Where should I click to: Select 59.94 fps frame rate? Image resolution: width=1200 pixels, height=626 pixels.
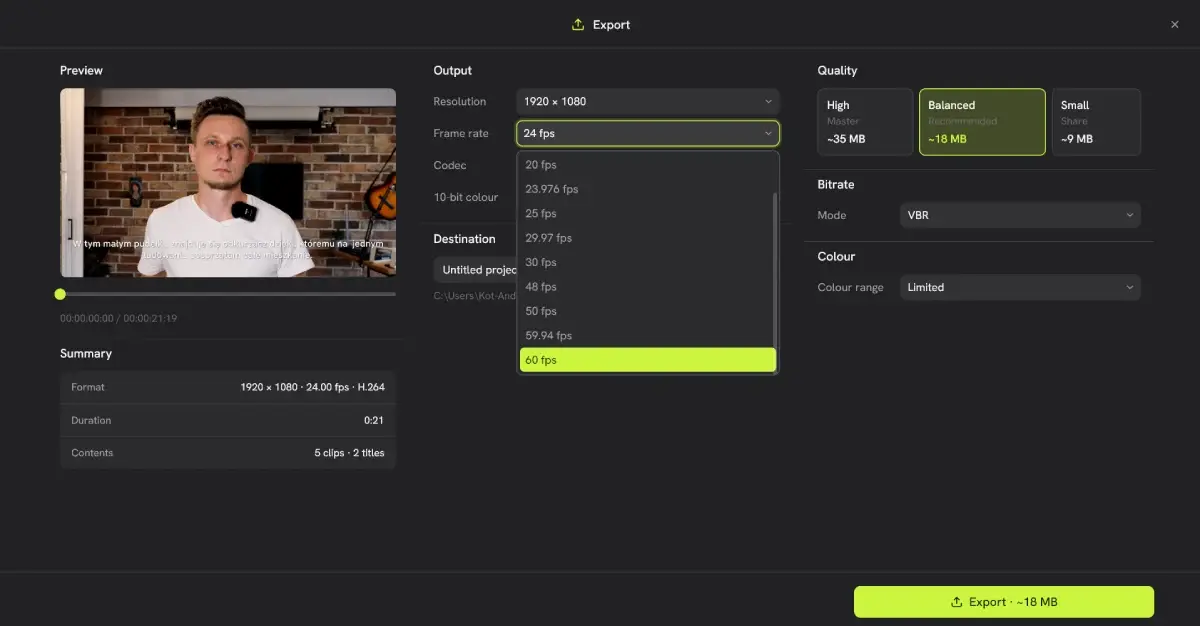click(x=646, y=335)
